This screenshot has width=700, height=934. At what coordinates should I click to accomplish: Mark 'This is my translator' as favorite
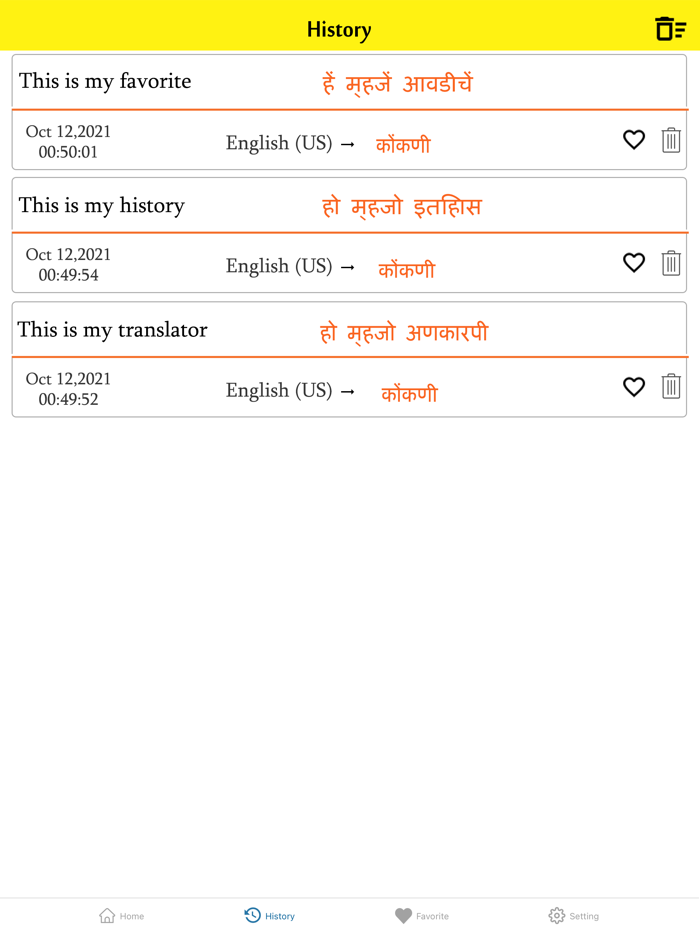tap(634, 387)
